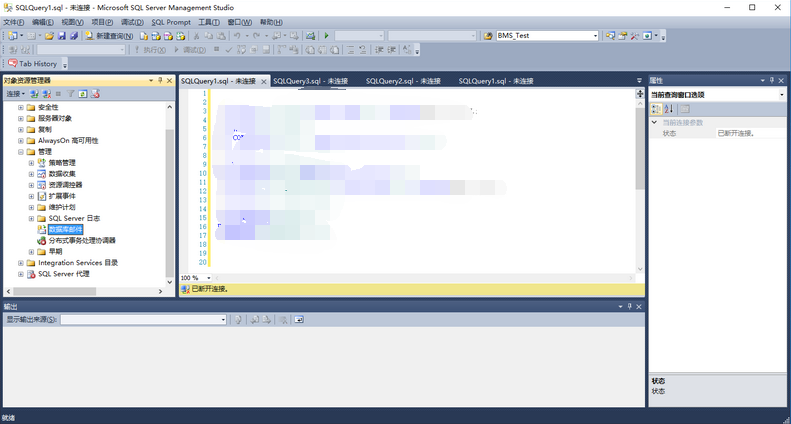Select the 数据库邮件 tree item
Image resolution: width=791 pixels, height=424 pixels.
click(66, 230)
